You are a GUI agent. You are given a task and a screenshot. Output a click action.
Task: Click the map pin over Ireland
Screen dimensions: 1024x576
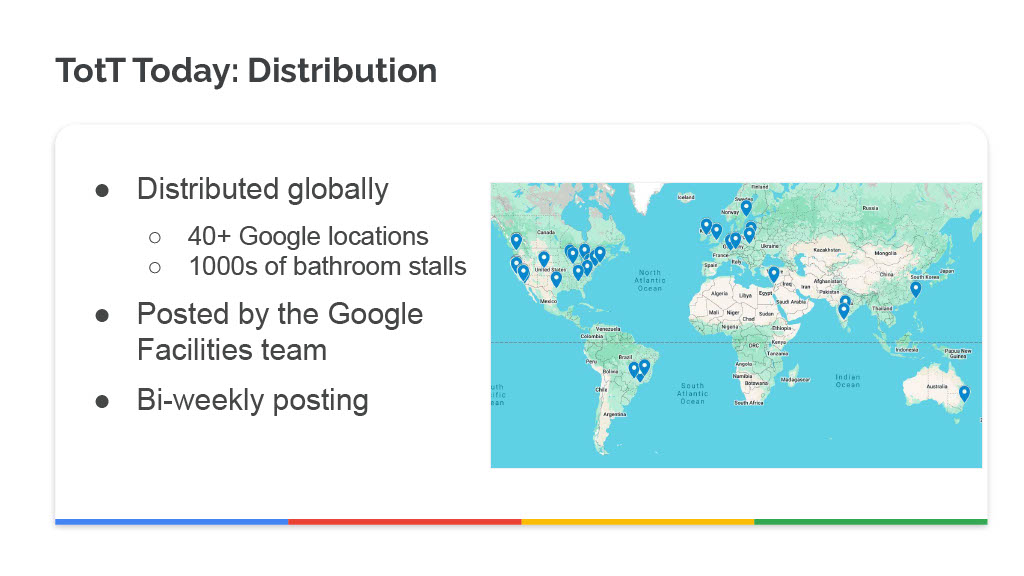click(706, 226)
